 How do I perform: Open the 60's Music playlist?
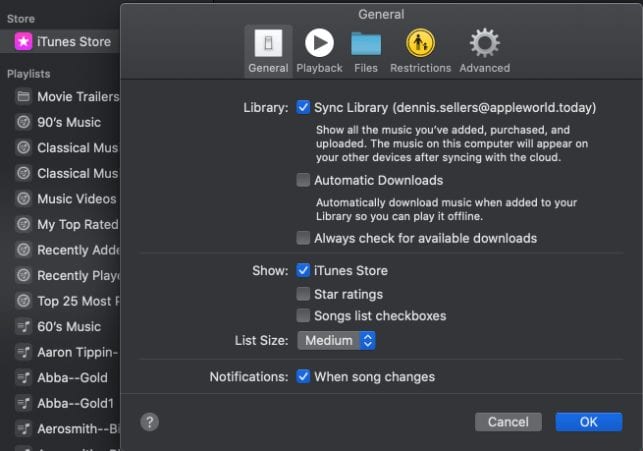coord(68,326)
